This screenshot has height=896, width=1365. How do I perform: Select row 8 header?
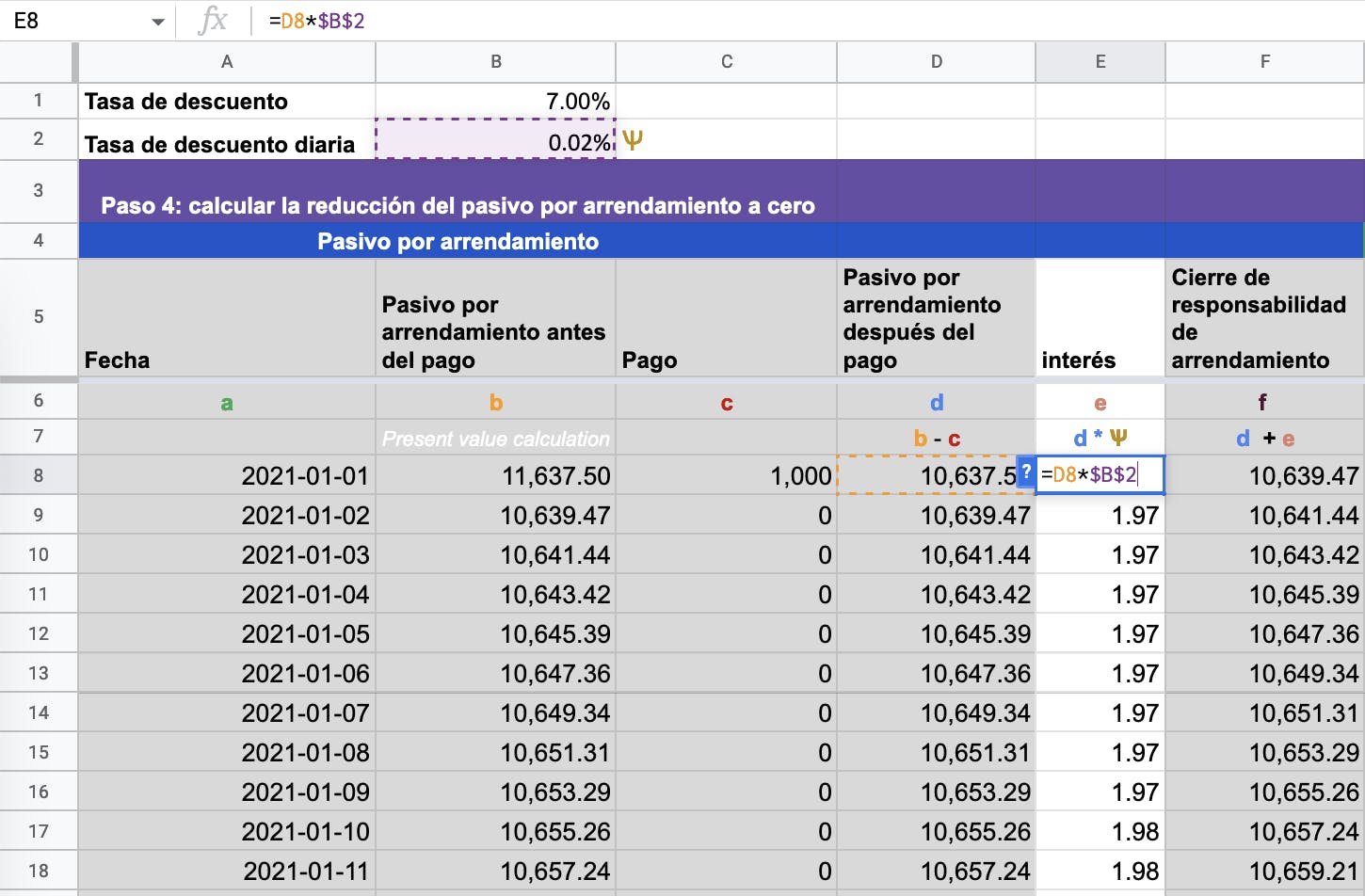point(39,475)
